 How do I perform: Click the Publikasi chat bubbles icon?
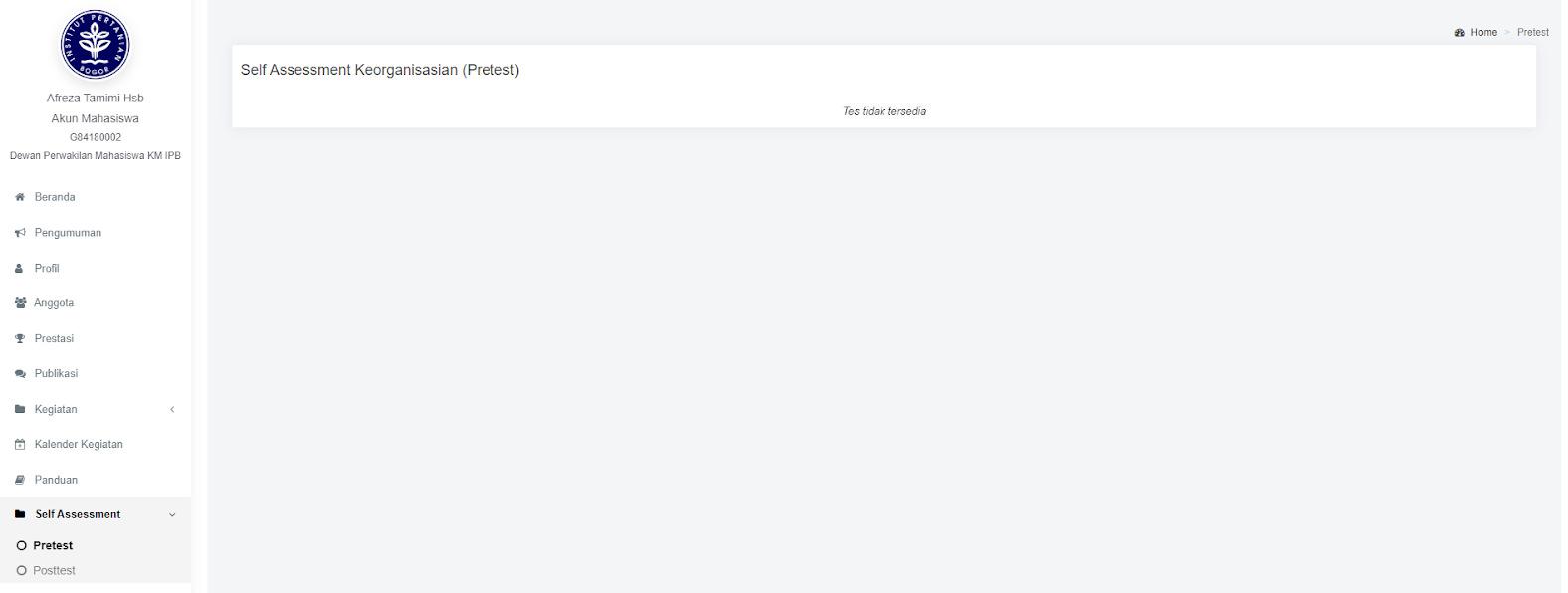coord(20,374)
